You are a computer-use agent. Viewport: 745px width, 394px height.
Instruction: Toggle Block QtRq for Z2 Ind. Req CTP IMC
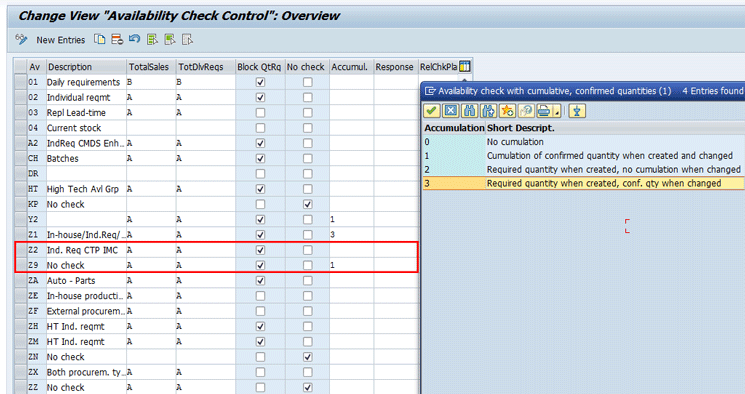pyautogui.click(x=260, y=250)
